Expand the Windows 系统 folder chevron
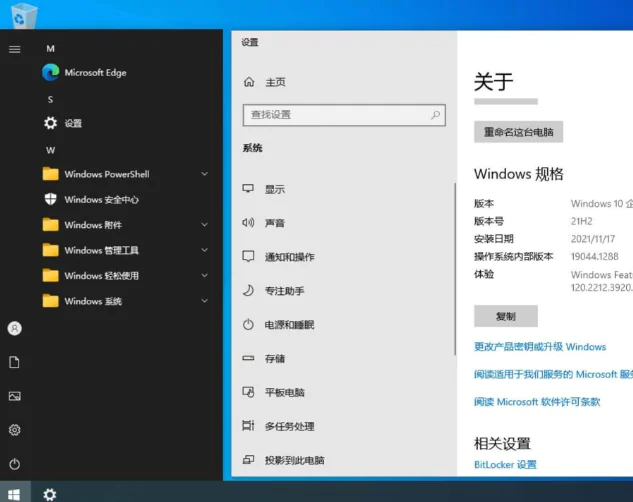633x502 pixels. pyautogui.click(x=205, y=301)
